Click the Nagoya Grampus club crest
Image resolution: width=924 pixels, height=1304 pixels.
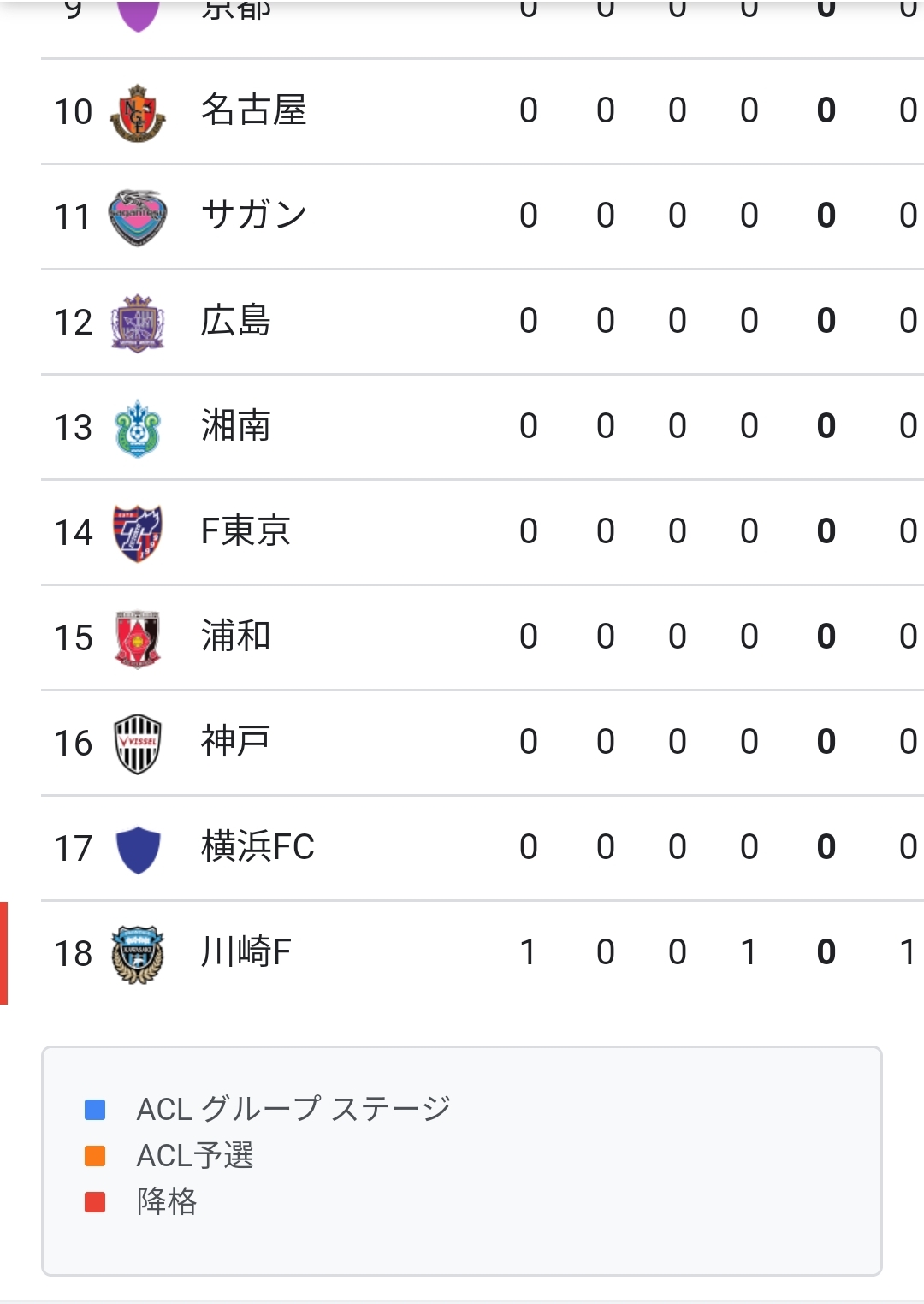(137, 113)
